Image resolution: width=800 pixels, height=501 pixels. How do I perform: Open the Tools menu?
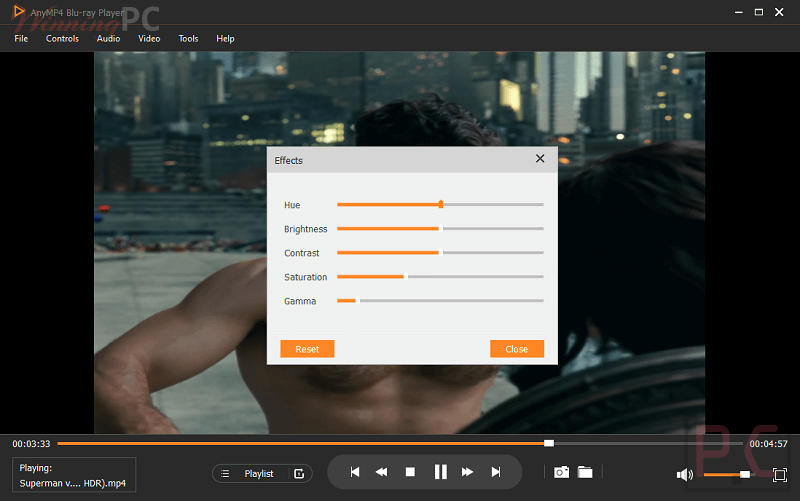click(x=188, y=39)
